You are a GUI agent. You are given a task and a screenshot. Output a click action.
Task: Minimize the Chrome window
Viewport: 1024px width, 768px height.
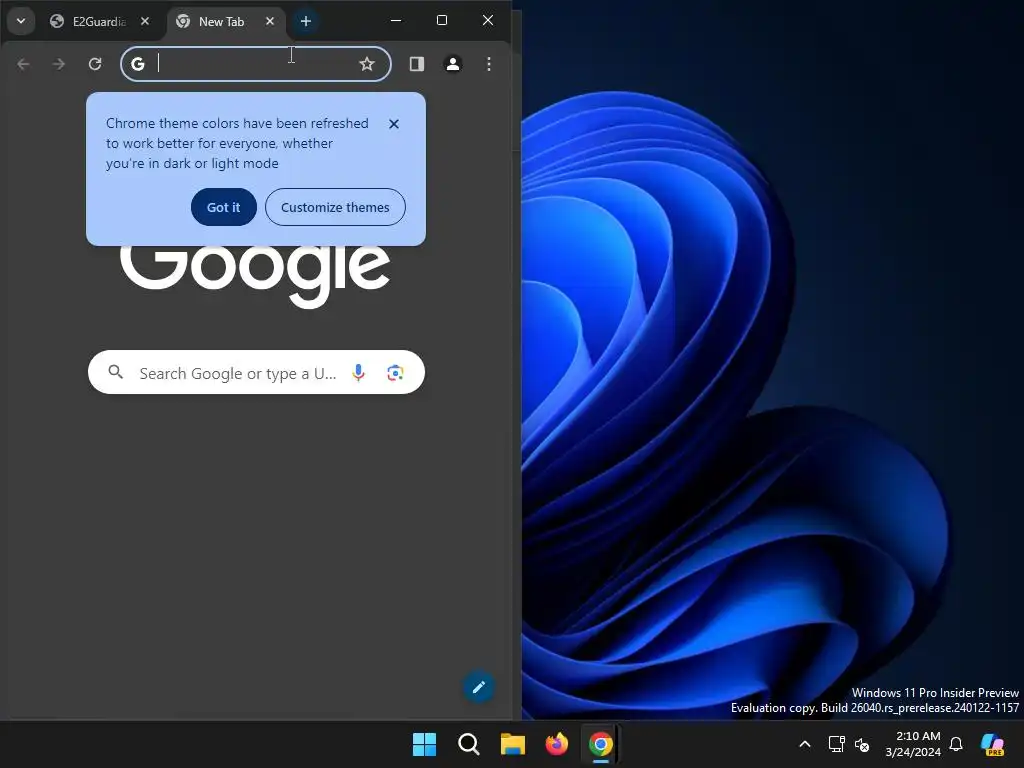(396, 21)
